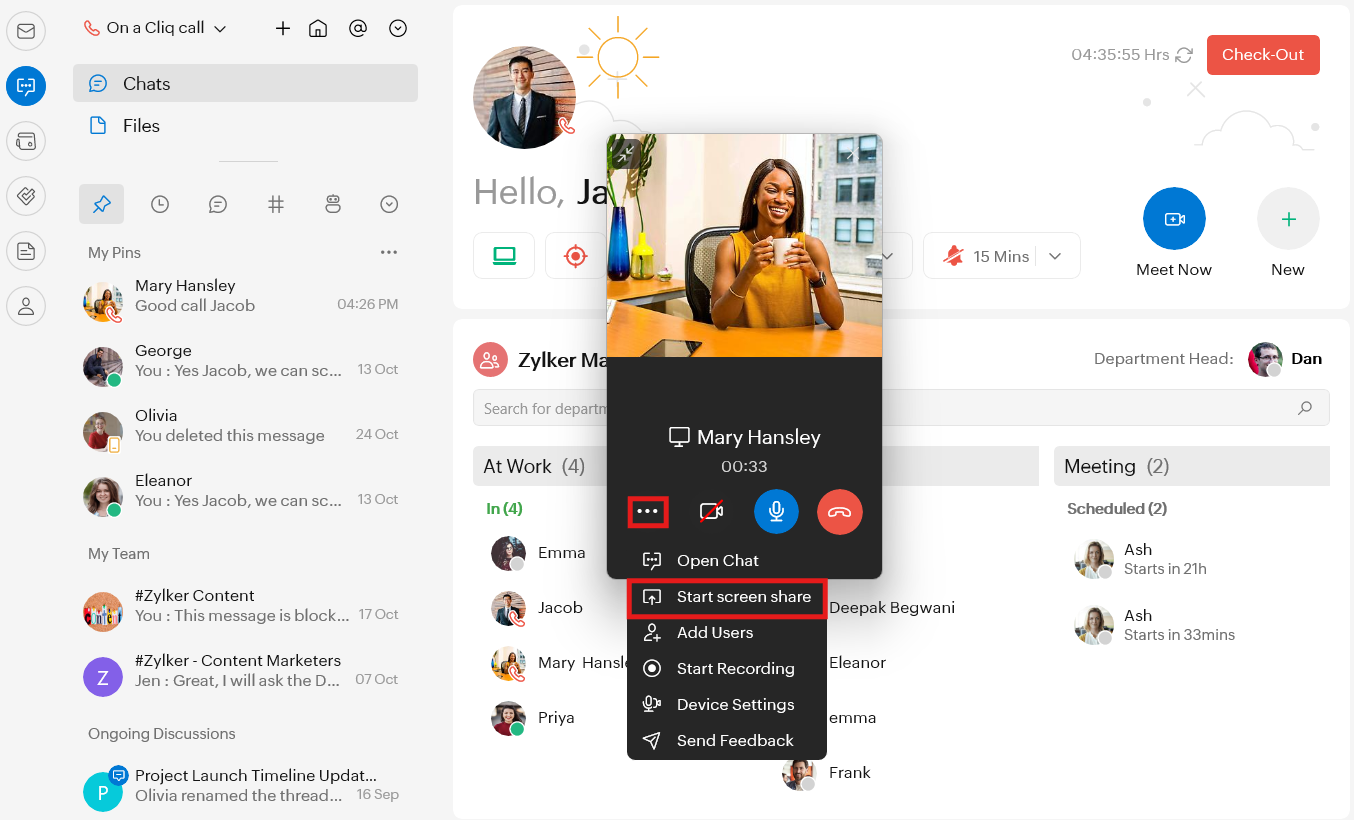Open the notes document icon in left rail
The height and width of the screenshot is (820, 1354).
[26, 251]
